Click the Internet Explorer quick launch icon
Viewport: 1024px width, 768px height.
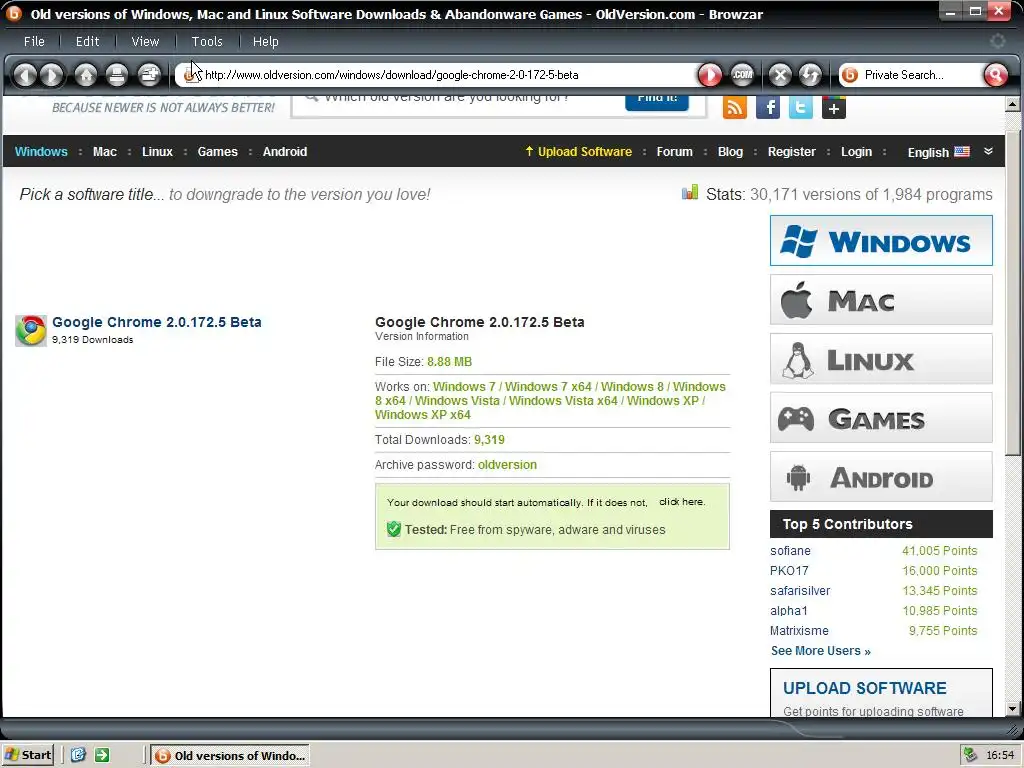(78, 756)
